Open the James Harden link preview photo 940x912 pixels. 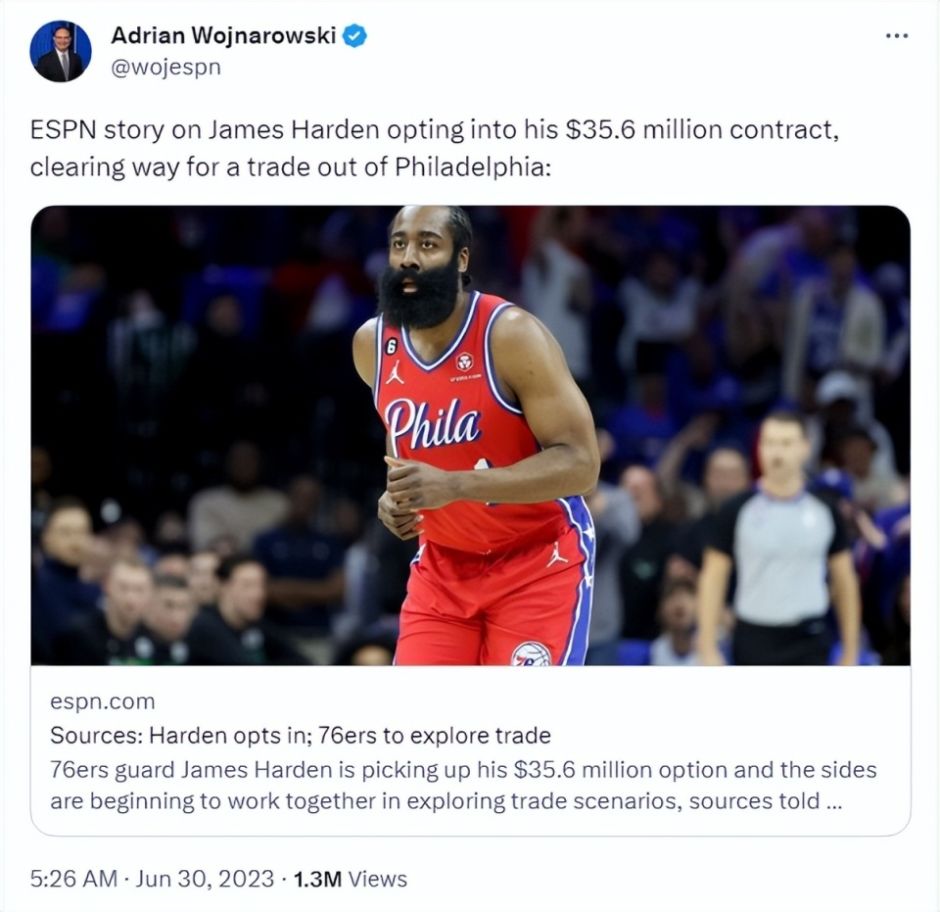pyautogui.click(x=471, y=435)
